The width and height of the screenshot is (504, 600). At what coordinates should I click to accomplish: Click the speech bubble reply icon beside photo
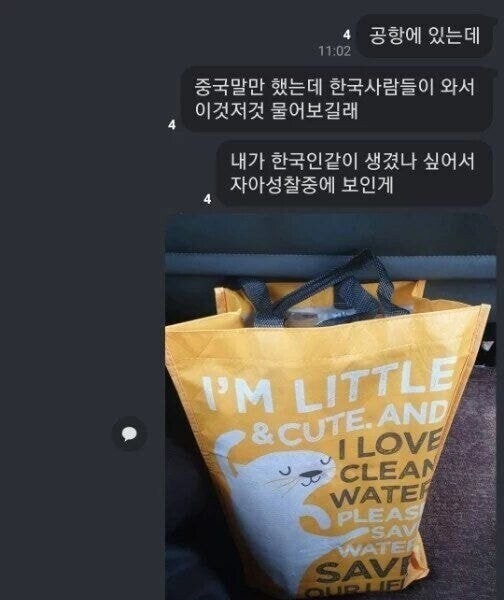[x=129, y=434]
